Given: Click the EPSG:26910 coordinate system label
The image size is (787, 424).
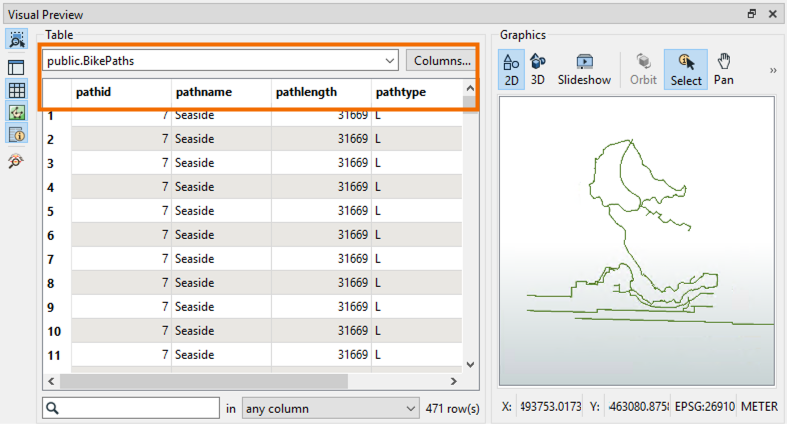Looking at the screenshot, I should pyautogui.click(x=704, y=406).
